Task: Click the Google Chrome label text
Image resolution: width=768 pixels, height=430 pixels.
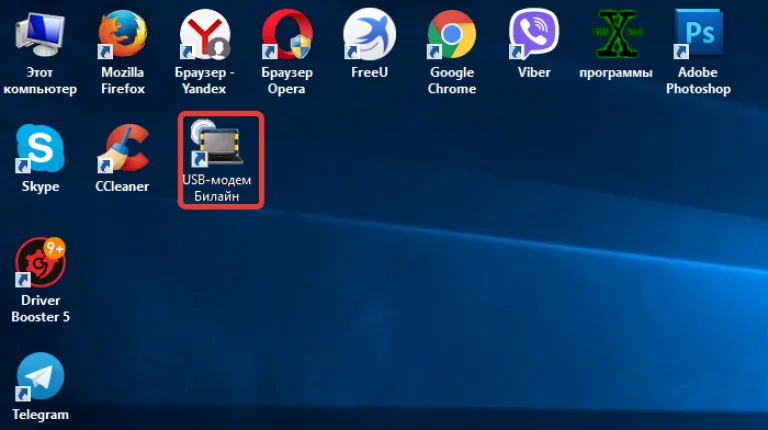Action: tap(452, 80)
